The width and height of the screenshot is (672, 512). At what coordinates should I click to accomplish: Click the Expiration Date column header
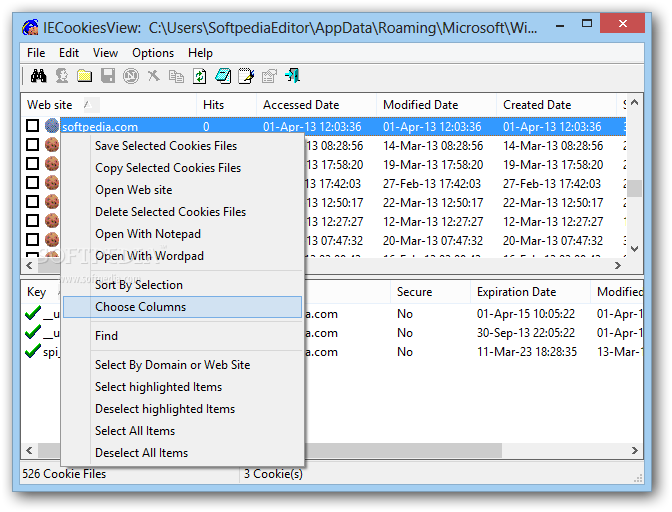click(530, 292)
